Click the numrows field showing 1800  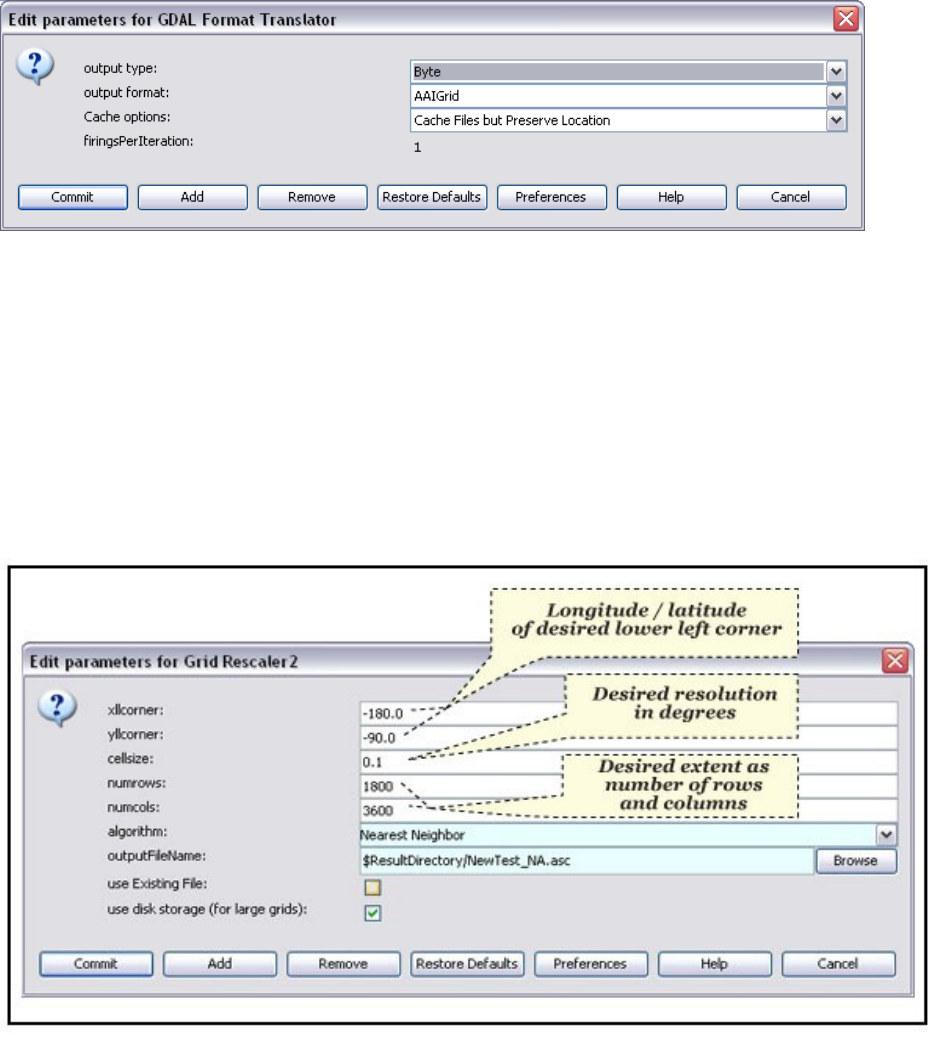pos(628,787)
